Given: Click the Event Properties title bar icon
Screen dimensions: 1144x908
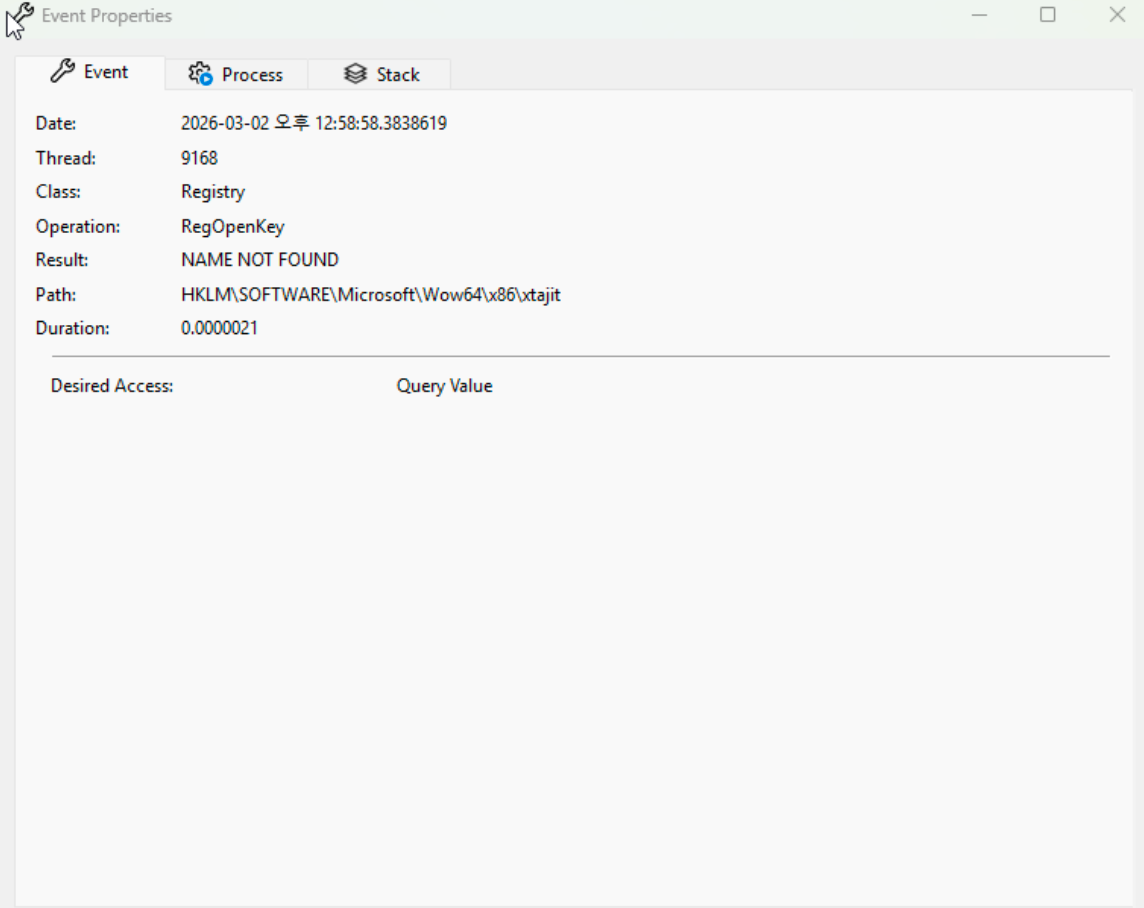Looking at the screenshot, I should [20, 17].
